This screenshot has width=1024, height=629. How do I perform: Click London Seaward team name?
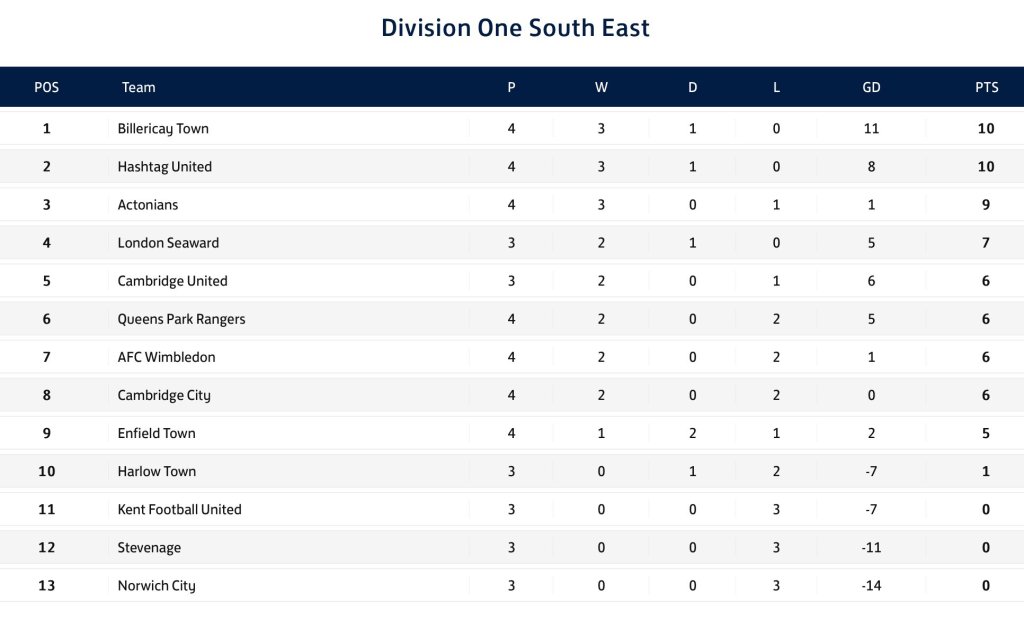click(168, 243)
